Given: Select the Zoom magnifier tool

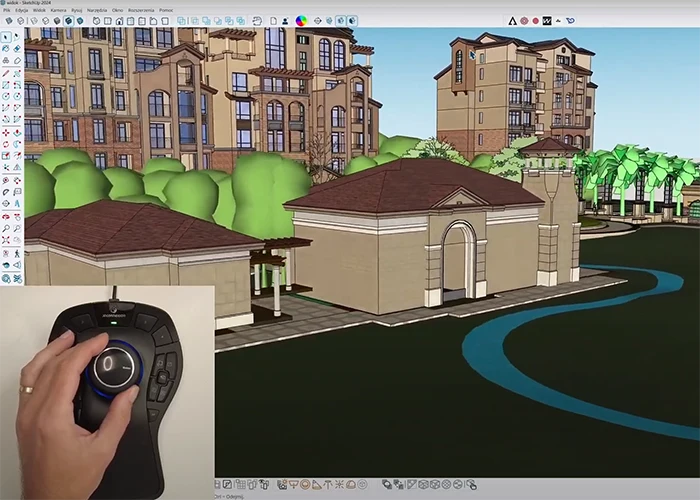Looking at the screenshot, I should (6, 229).
